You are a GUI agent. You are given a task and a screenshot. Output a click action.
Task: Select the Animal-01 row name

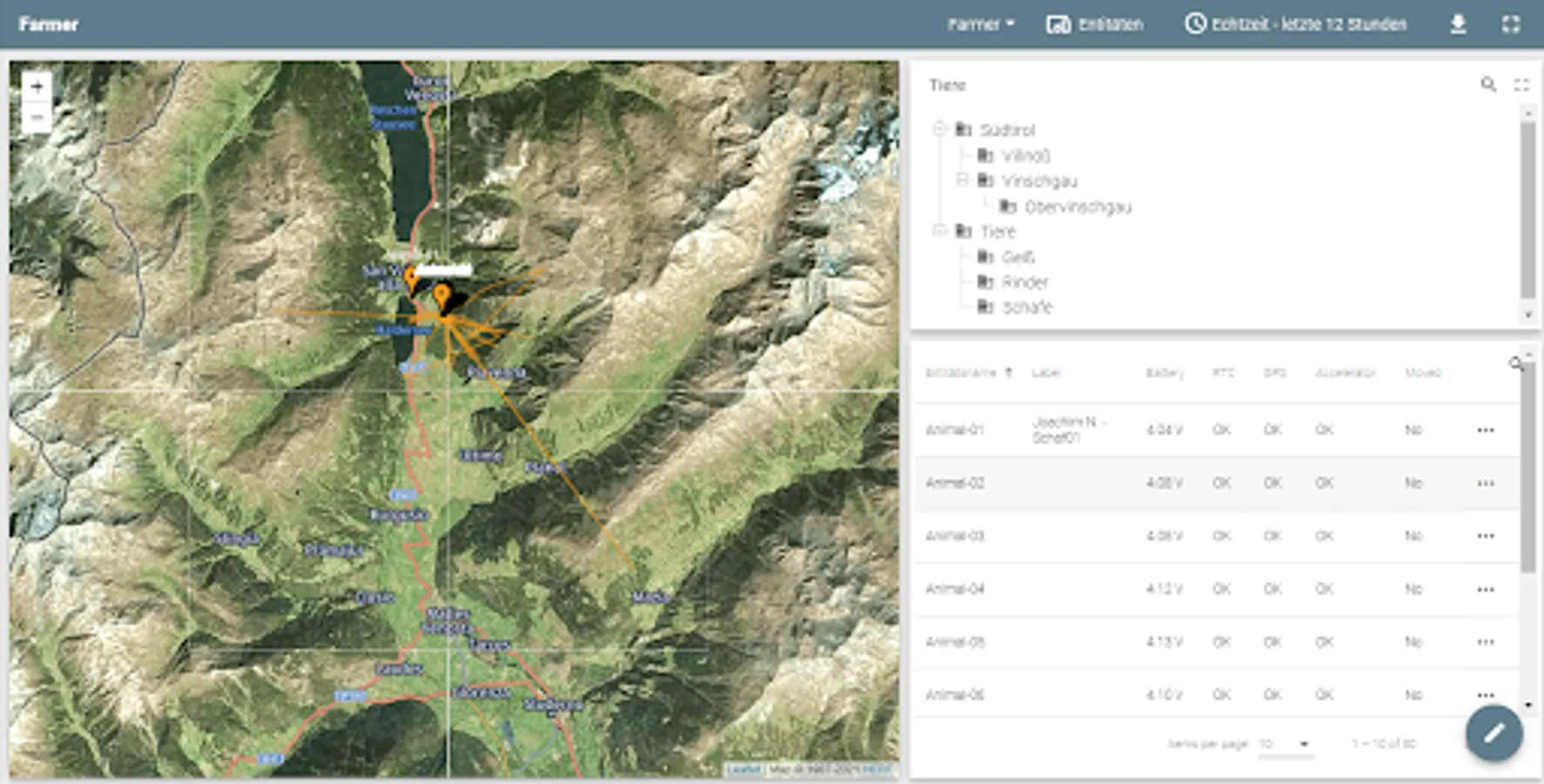coord(955,430)
